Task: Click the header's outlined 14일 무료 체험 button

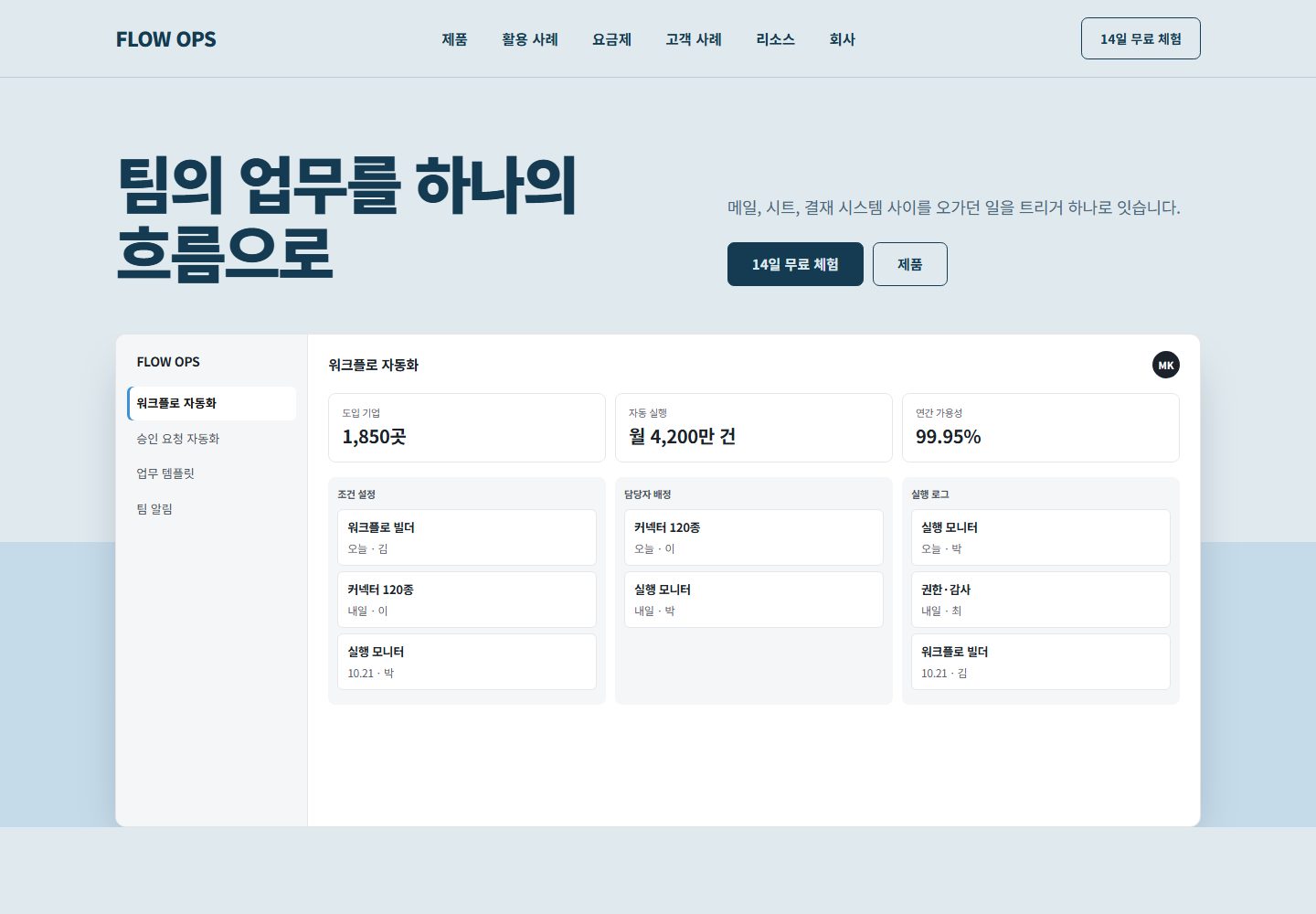Action: (1141, 38)
